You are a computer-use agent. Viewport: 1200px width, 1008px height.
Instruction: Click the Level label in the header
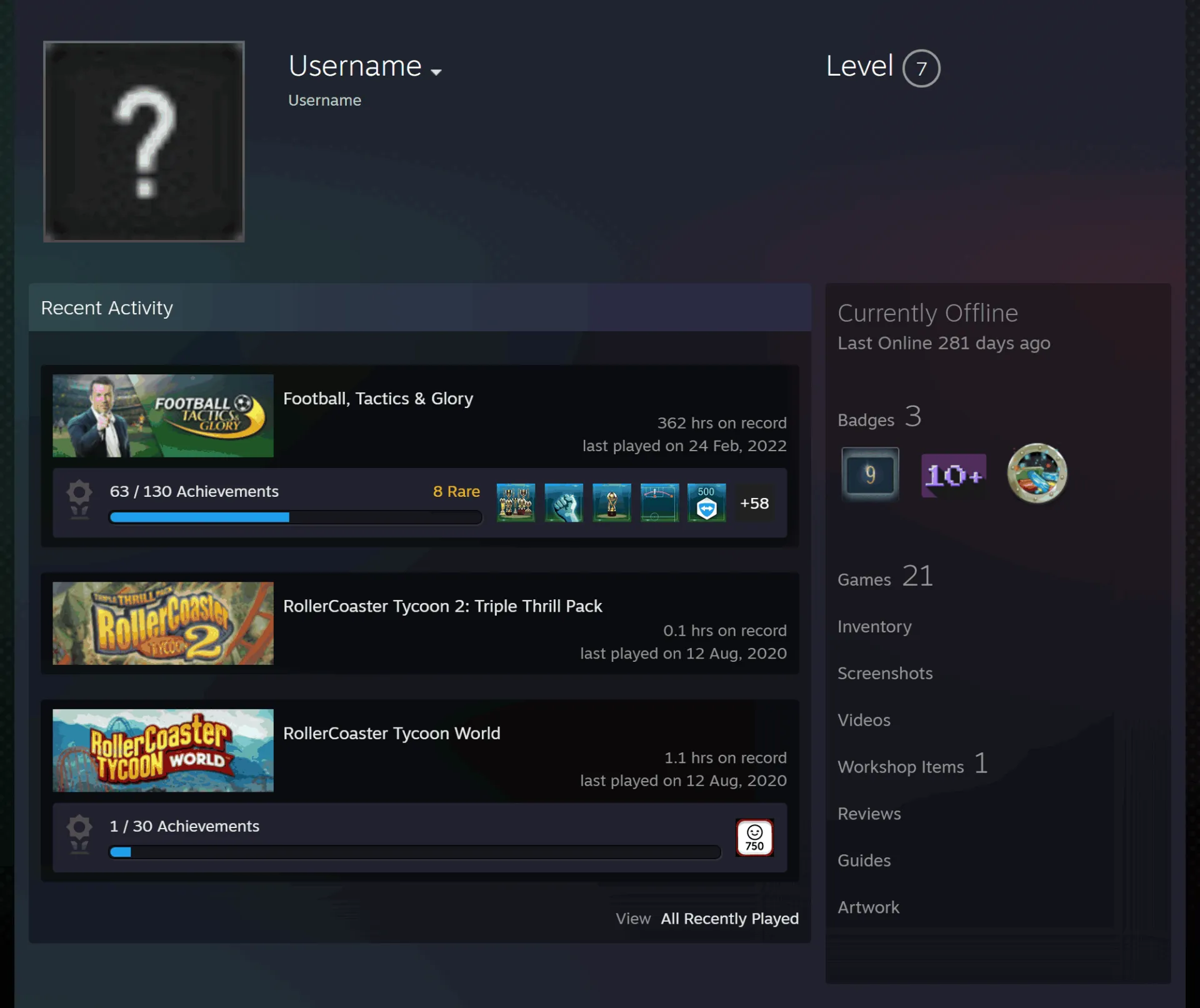tap(860, 66)
